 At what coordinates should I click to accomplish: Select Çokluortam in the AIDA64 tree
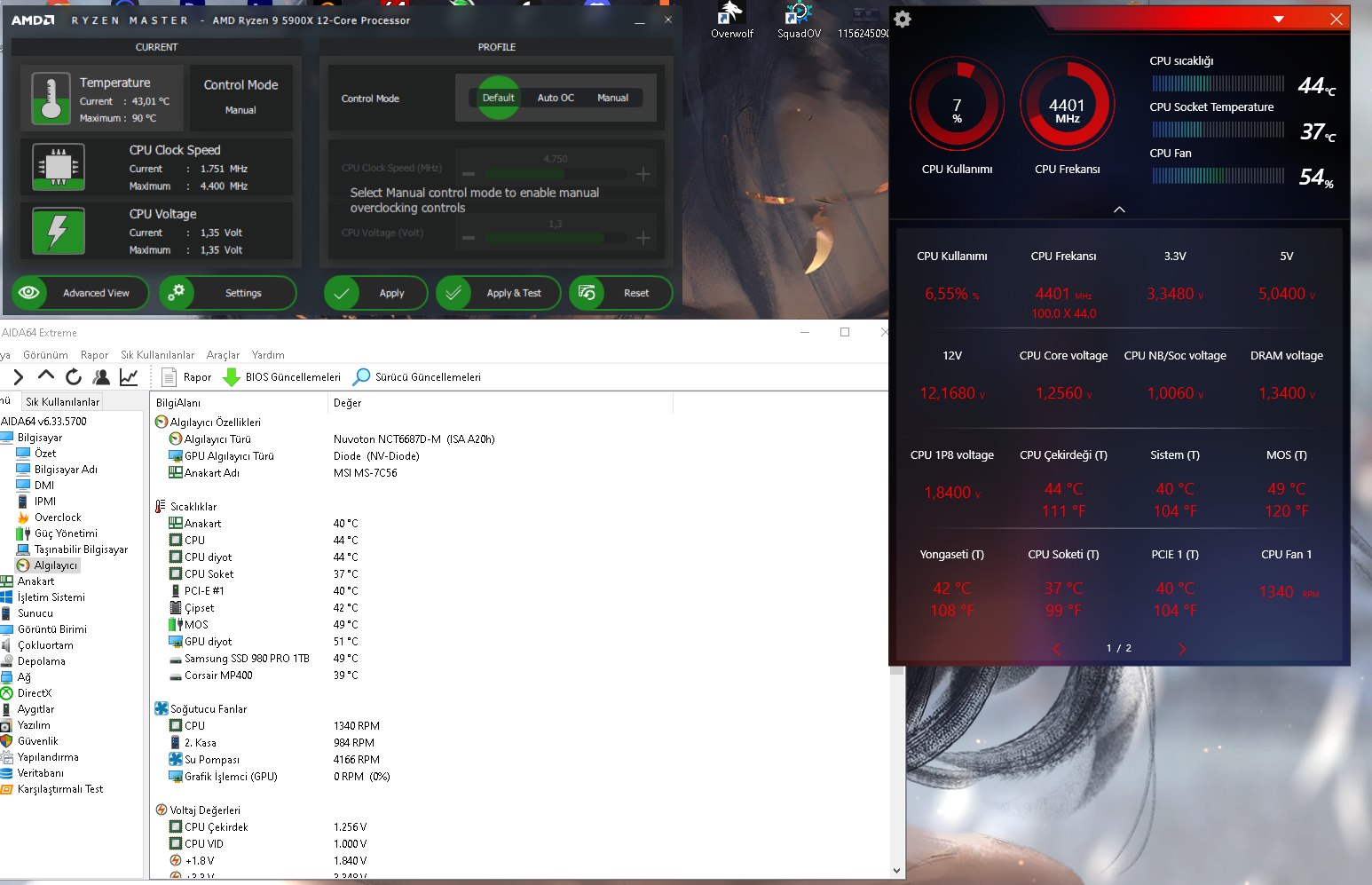tap(45, 645)
